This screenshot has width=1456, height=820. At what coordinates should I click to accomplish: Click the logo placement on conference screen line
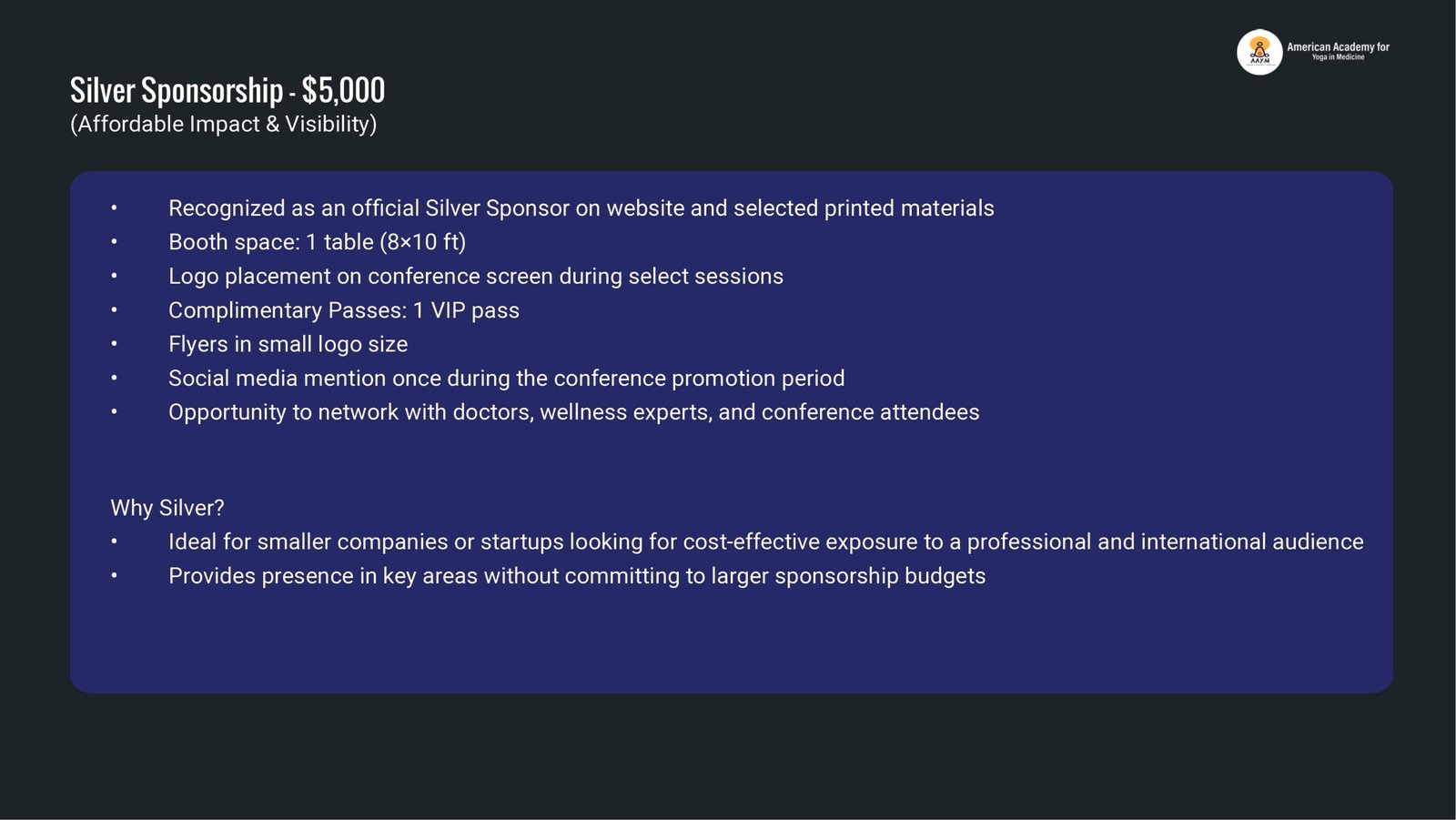475,277
